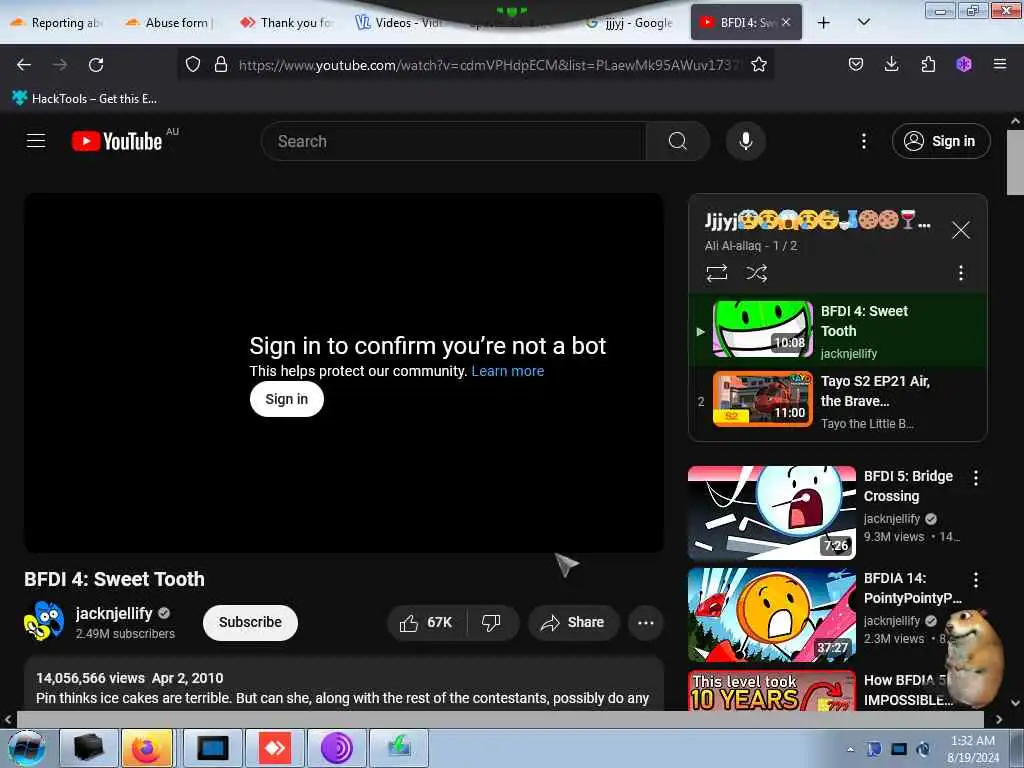
Task: Show hidden system tray icons arrow
Action: 850,748
